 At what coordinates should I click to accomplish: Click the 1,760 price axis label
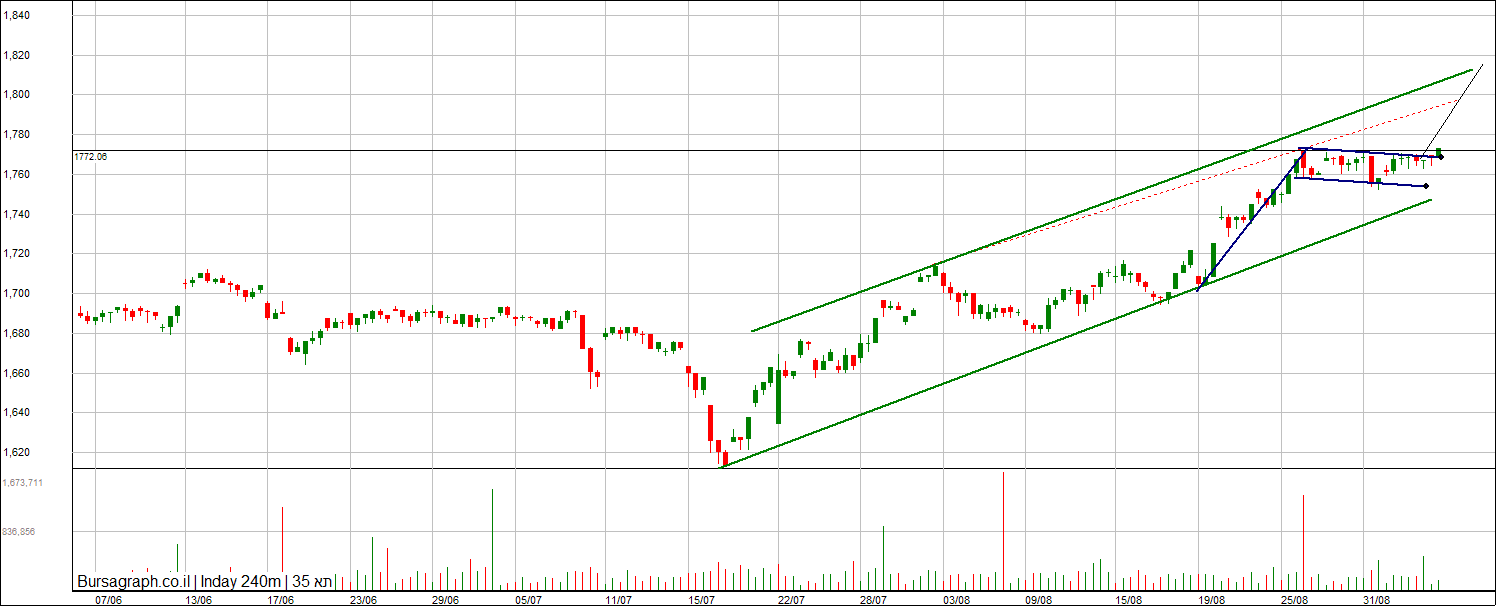(x=15, y=175)
